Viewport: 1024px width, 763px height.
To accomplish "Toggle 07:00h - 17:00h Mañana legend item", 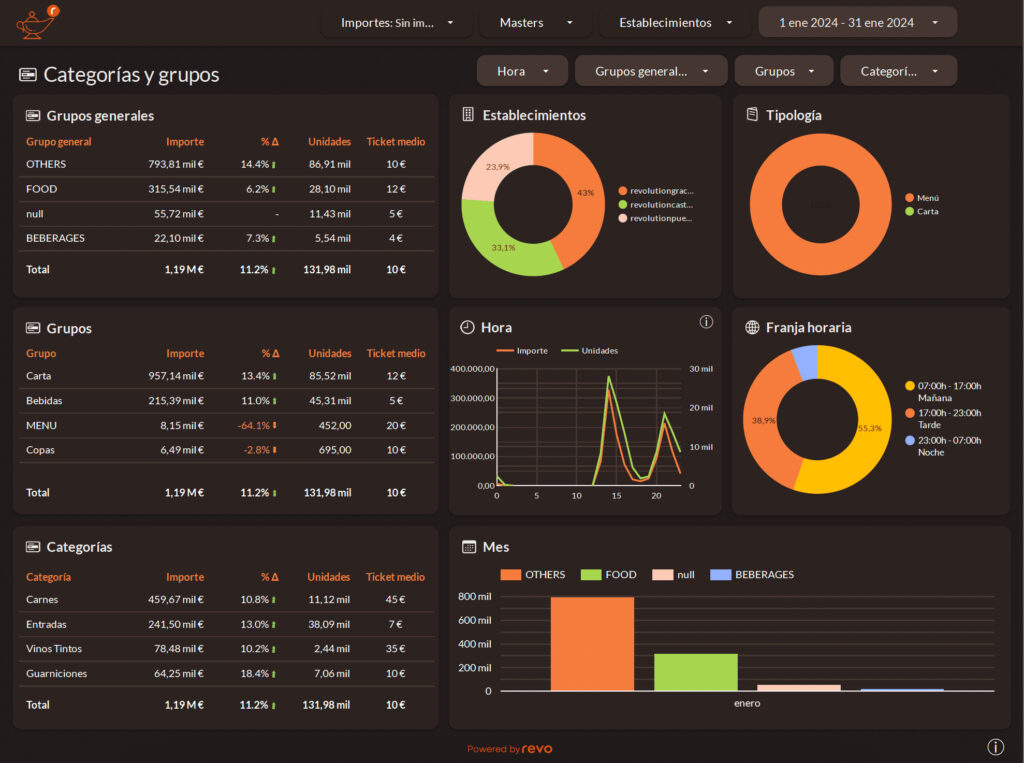I will 944,392.
